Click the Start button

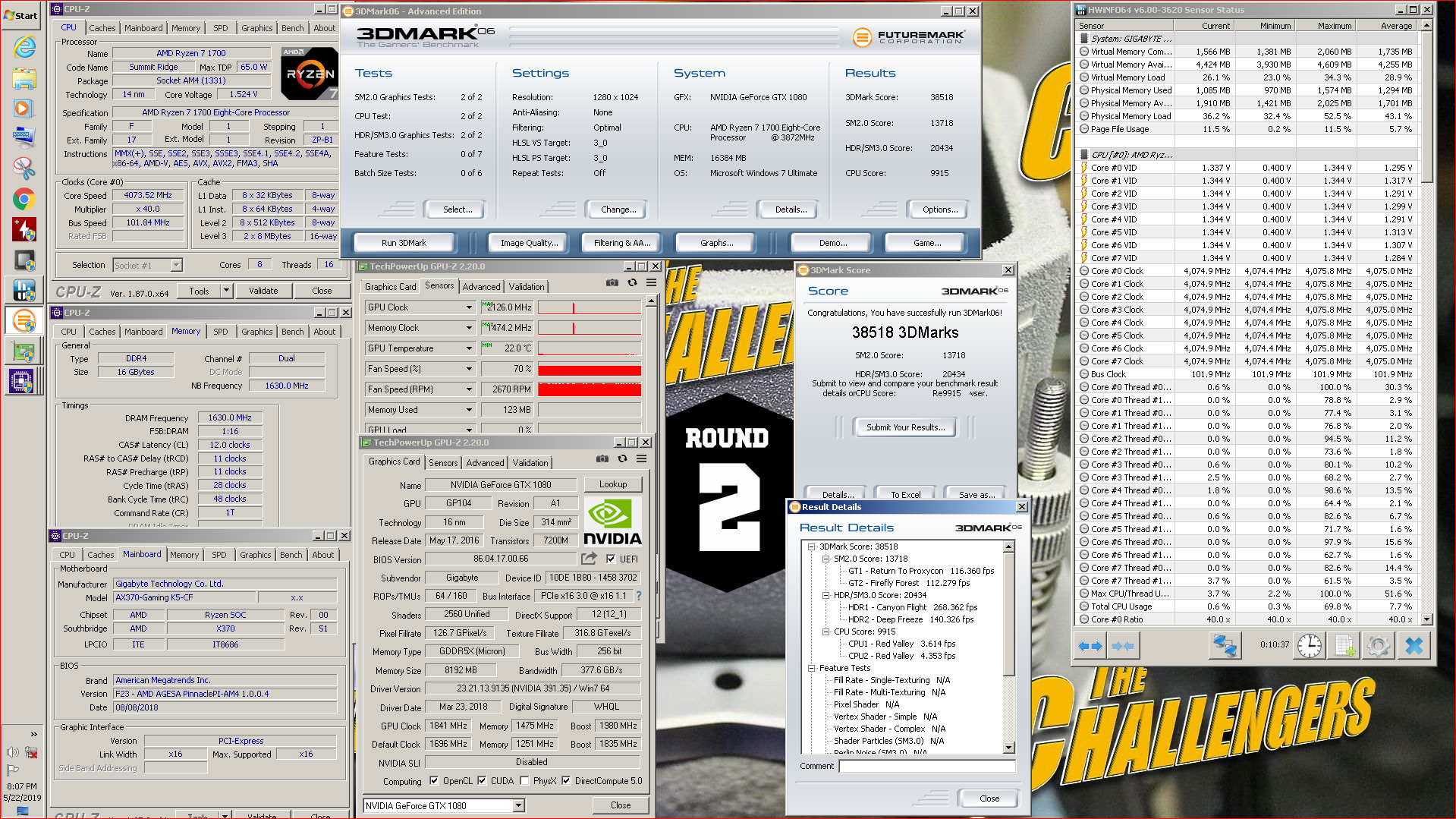point(21,15)
